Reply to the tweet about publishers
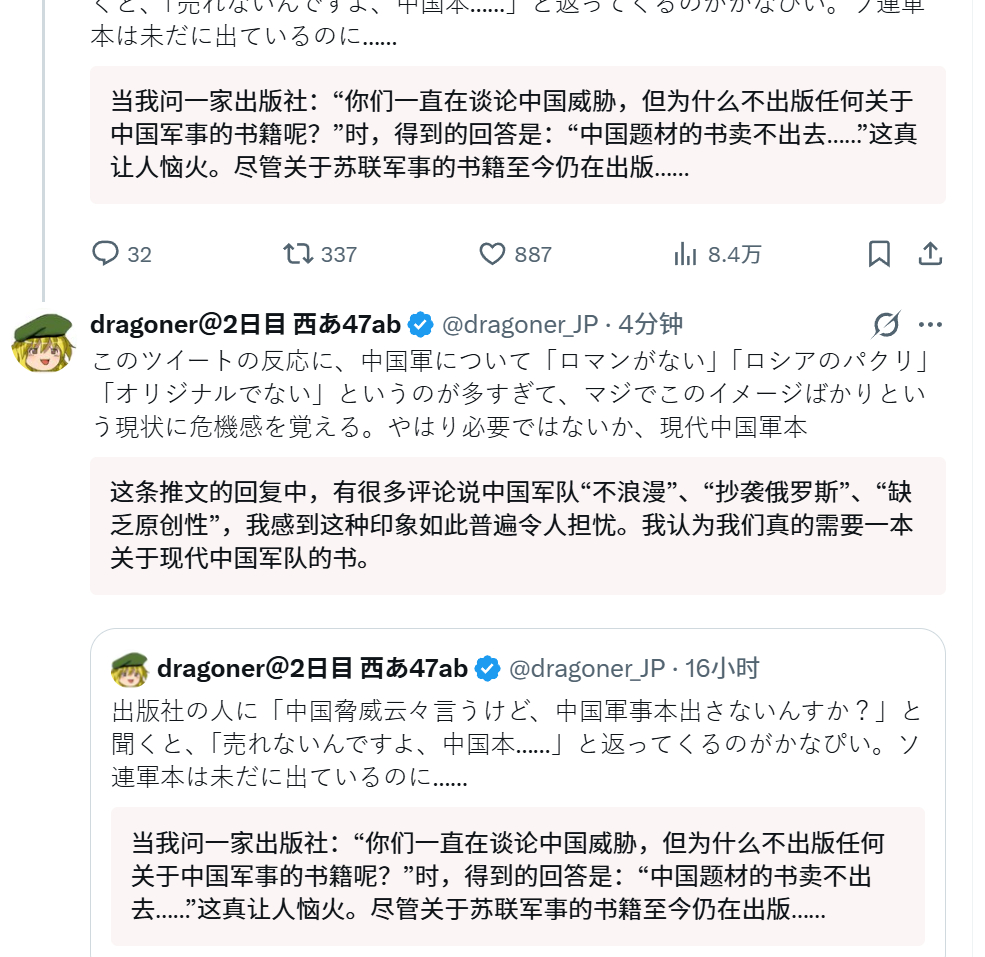The width and height of the screenshot is (985, 957). point(105,254)
